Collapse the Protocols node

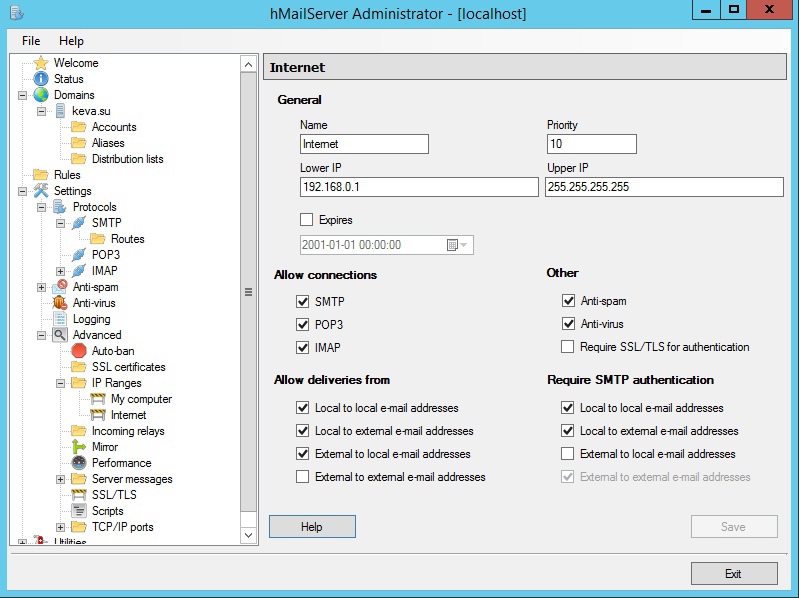tap(41, 207)
